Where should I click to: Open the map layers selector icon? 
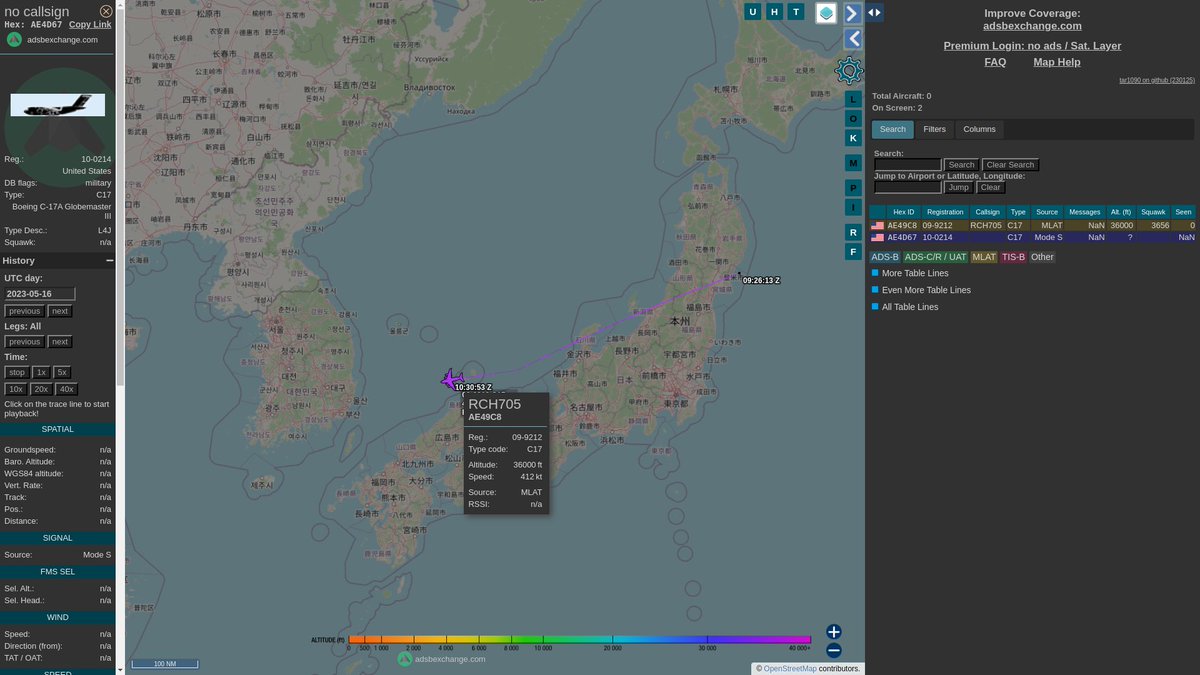click(x=827, y=13)
